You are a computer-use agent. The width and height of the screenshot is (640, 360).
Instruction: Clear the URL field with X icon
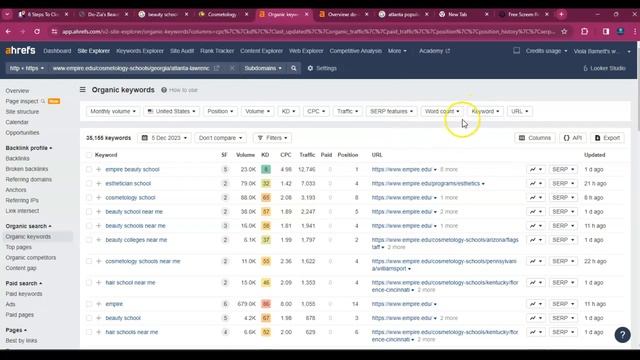point(232,68)
